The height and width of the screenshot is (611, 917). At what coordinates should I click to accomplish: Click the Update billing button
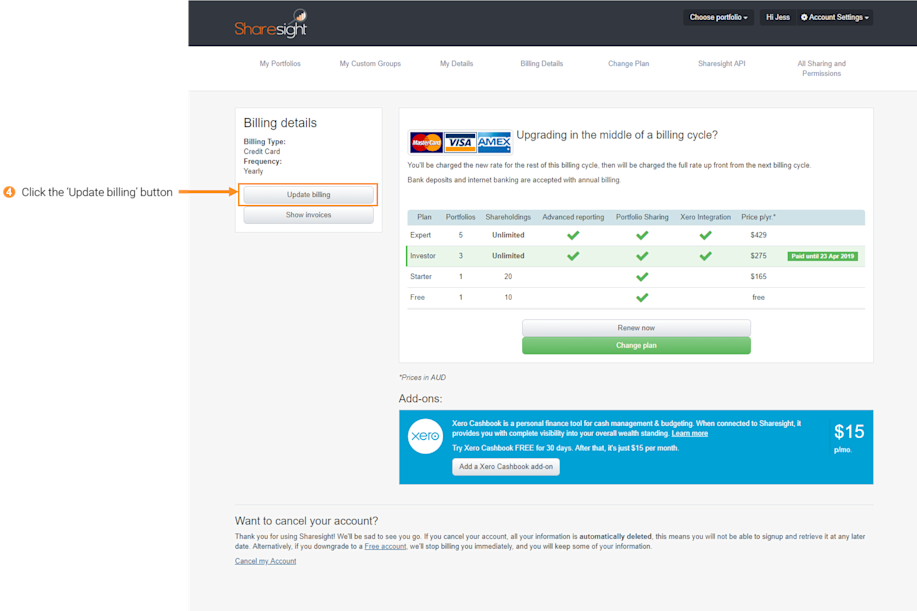308,195
